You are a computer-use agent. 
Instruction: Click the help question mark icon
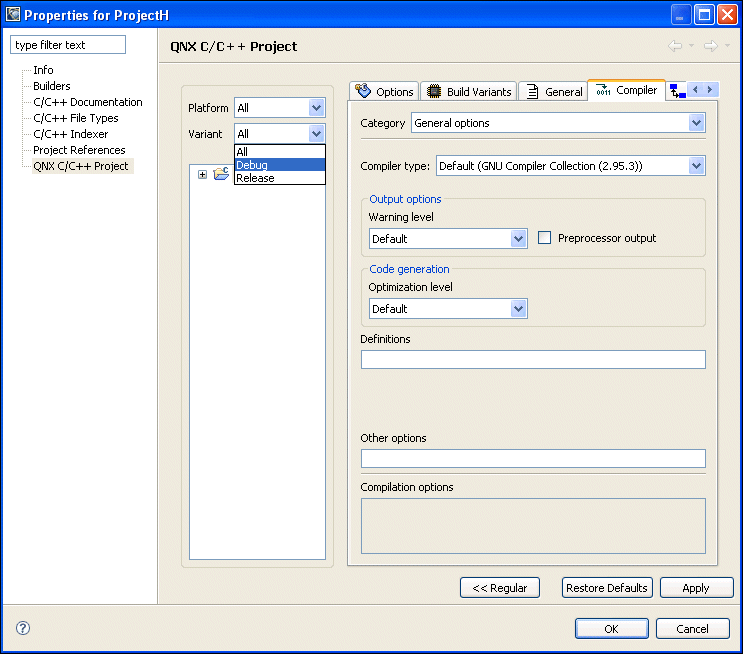click(x=23, y=628)
